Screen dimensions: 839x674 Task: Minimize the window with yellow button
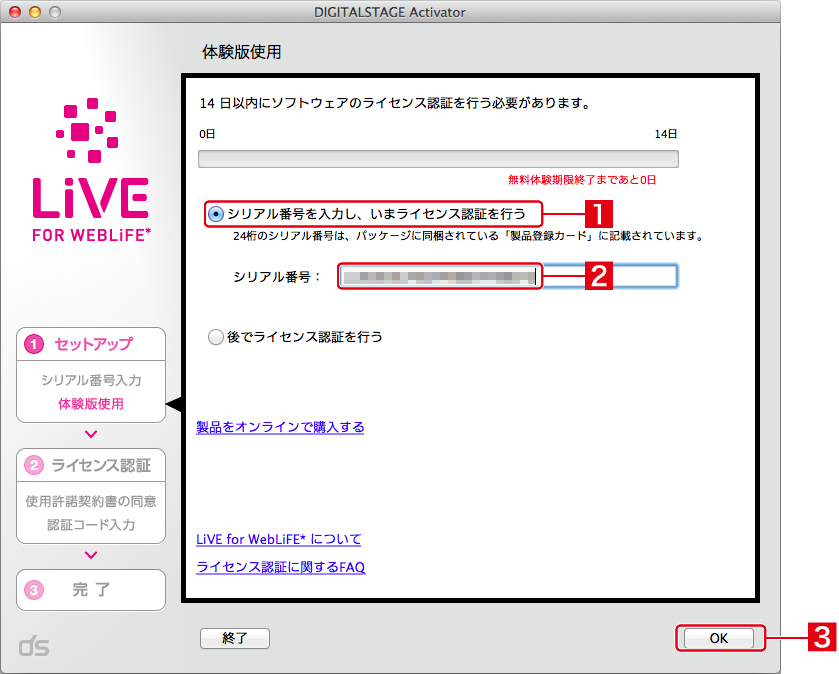pyautogui.click(x=35, y=12)
